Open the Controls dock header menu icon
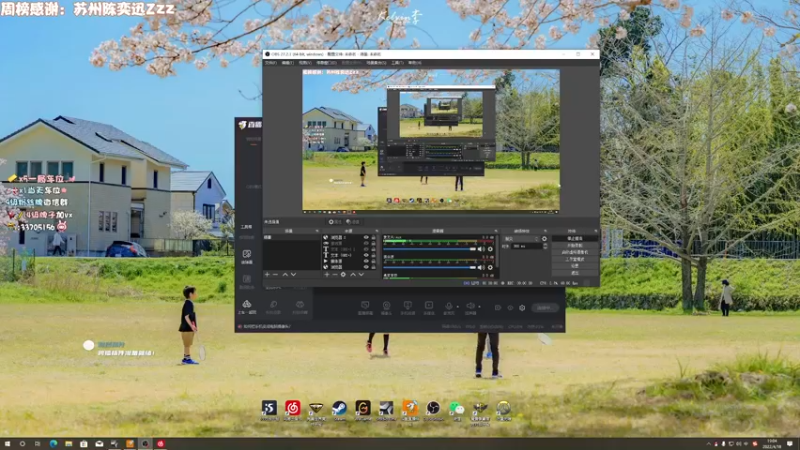 point(597,231)
